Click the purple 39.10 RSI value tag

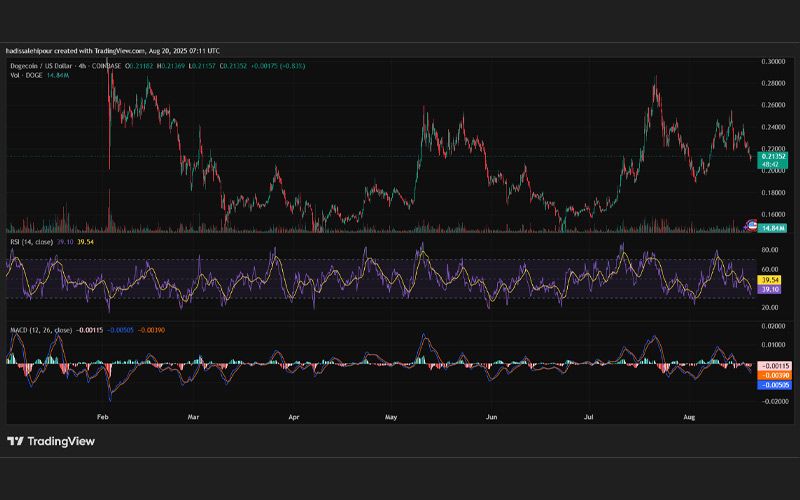click(769, 289)
